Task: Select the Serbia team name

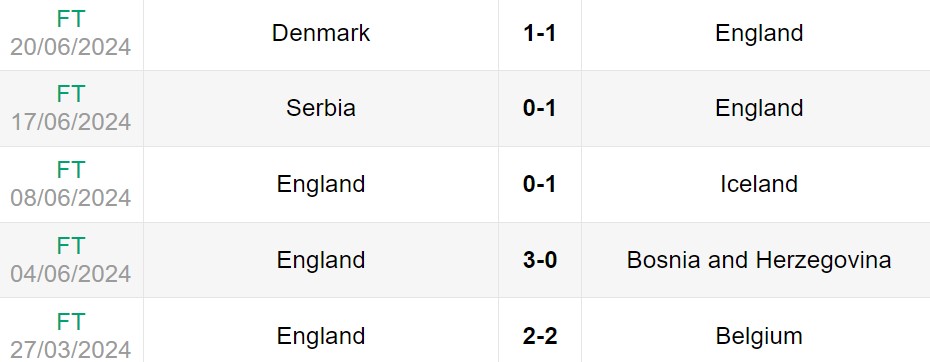Action: coord(321,108)
